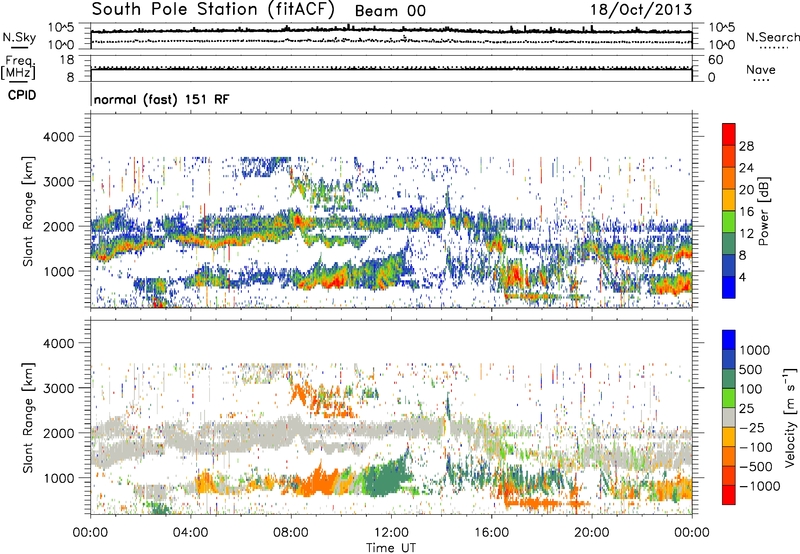Screen dimensions: 800x554
Task: Click the Power scale tick label "20"
Action: point(746,190)
